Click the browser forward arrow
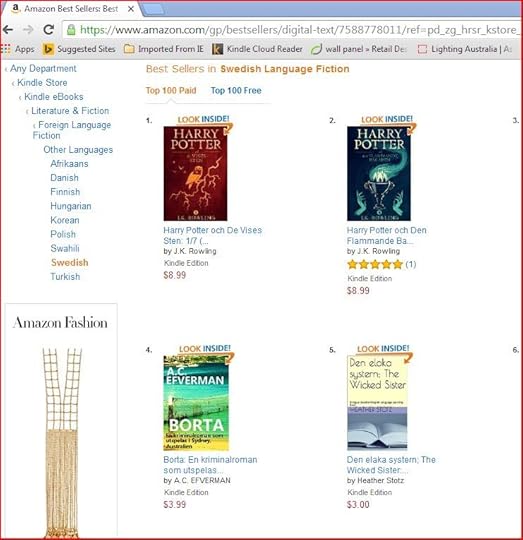This screenshot has height=540, width=523. 28,30
